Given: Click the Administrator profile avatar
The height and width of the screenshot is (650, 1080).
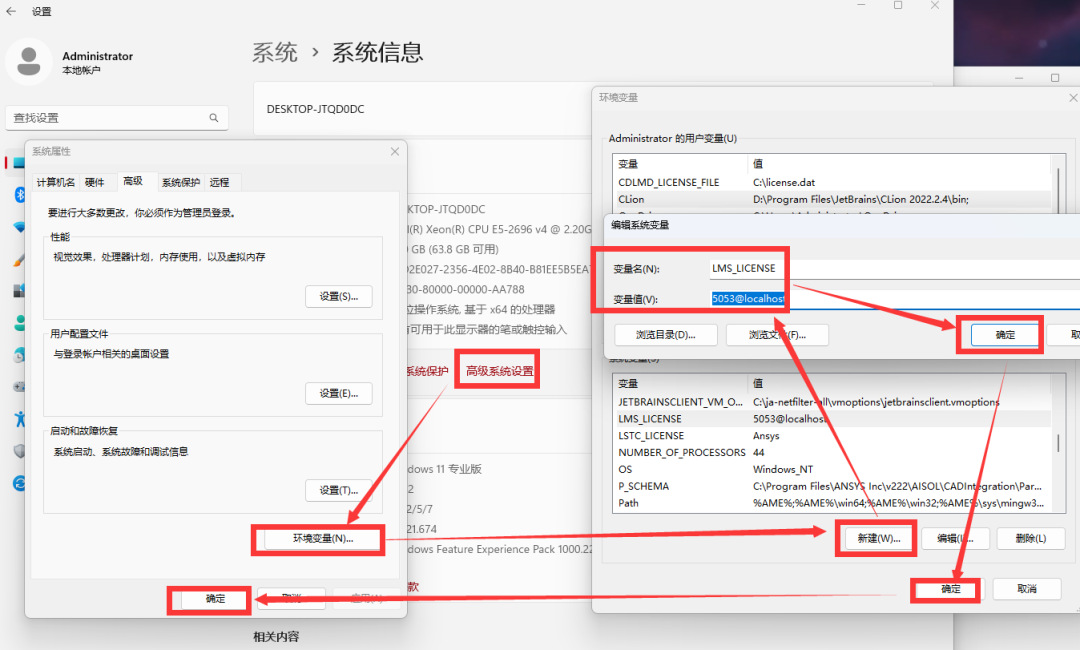Looking at the screenshot, I should (x=29, y=62).
